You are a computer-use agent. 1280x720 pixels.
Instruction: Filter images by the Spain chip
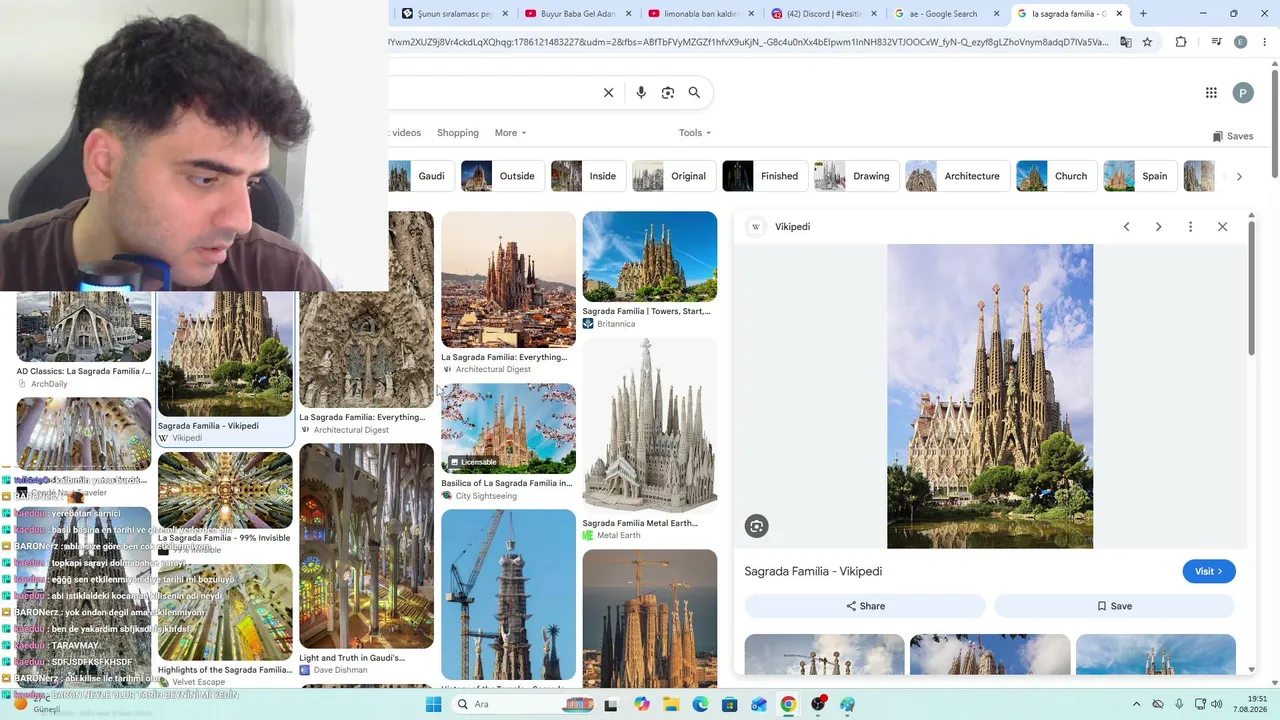tap(1140, 176)
